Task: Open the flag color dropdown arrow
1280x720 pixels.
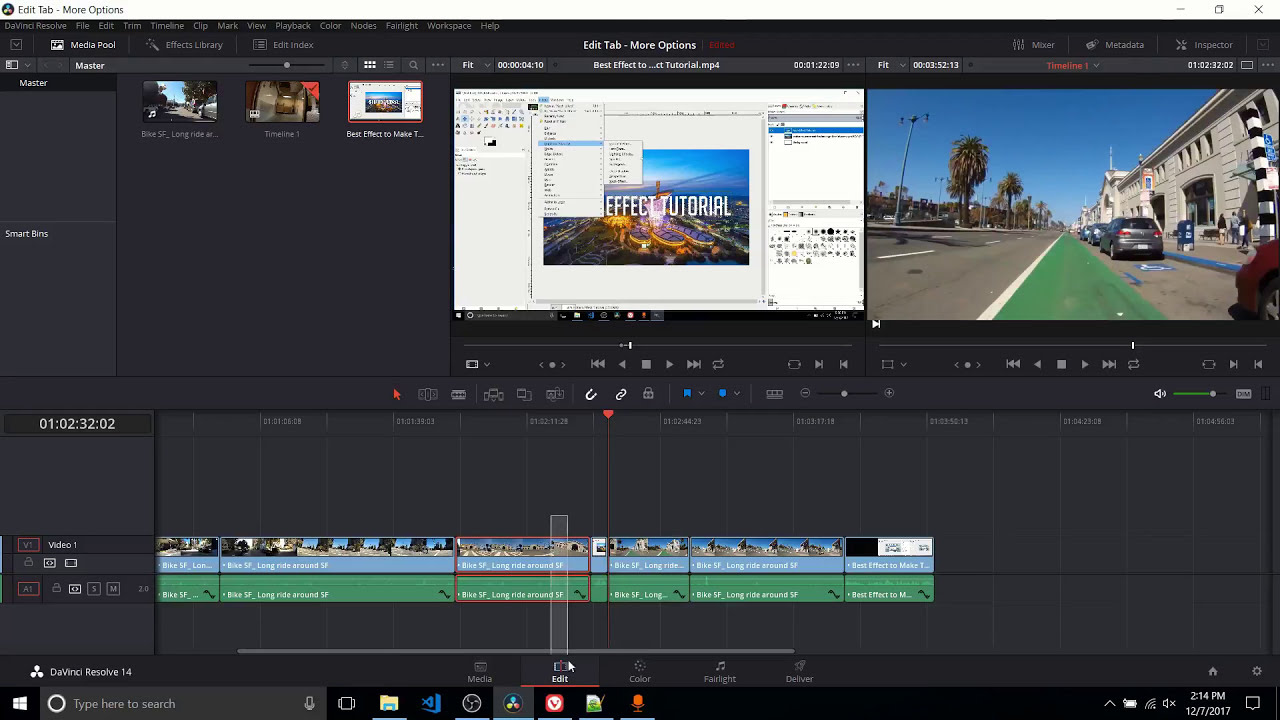Action: tap(701, 394)
